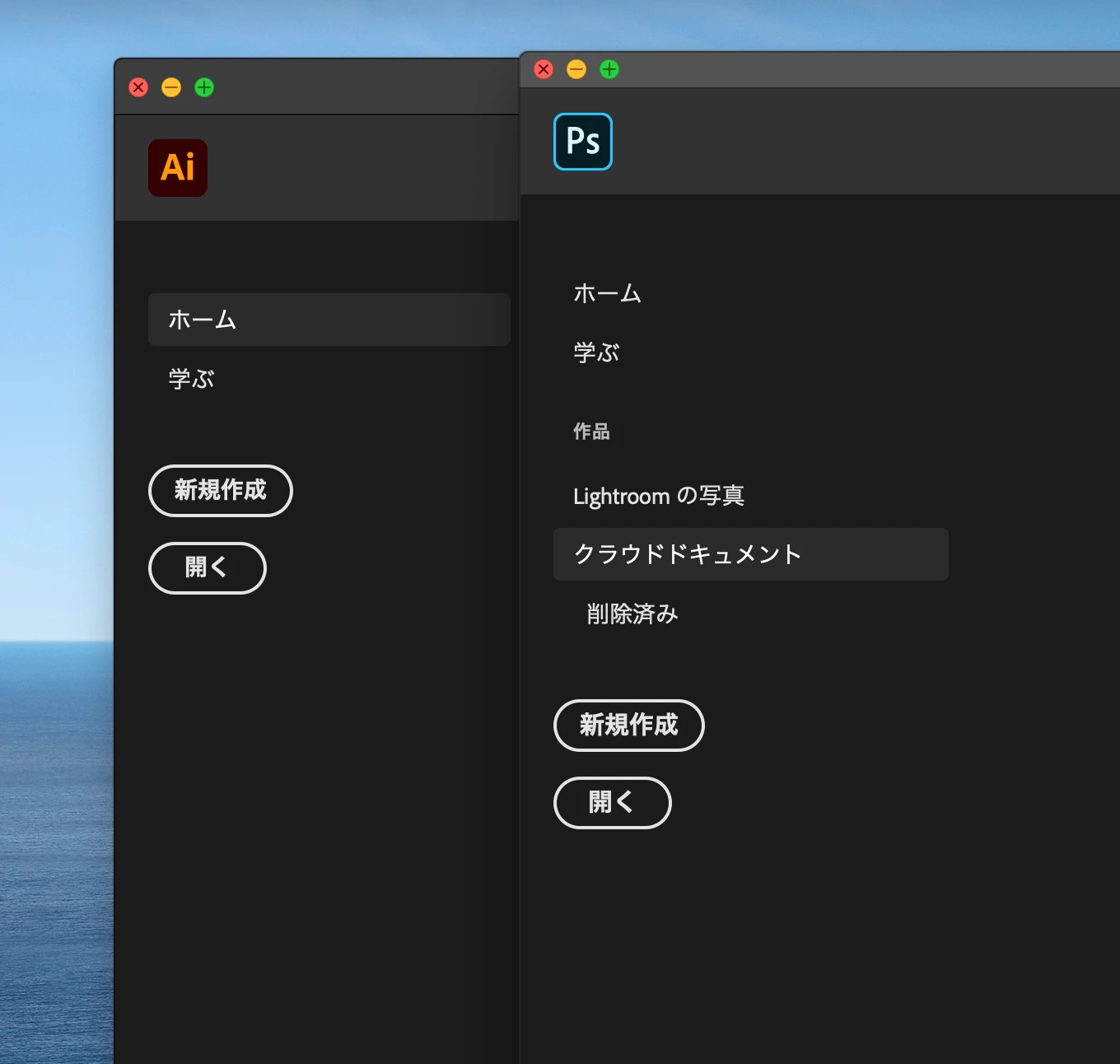Click 開く button in Illustrator window

(208, 568)
